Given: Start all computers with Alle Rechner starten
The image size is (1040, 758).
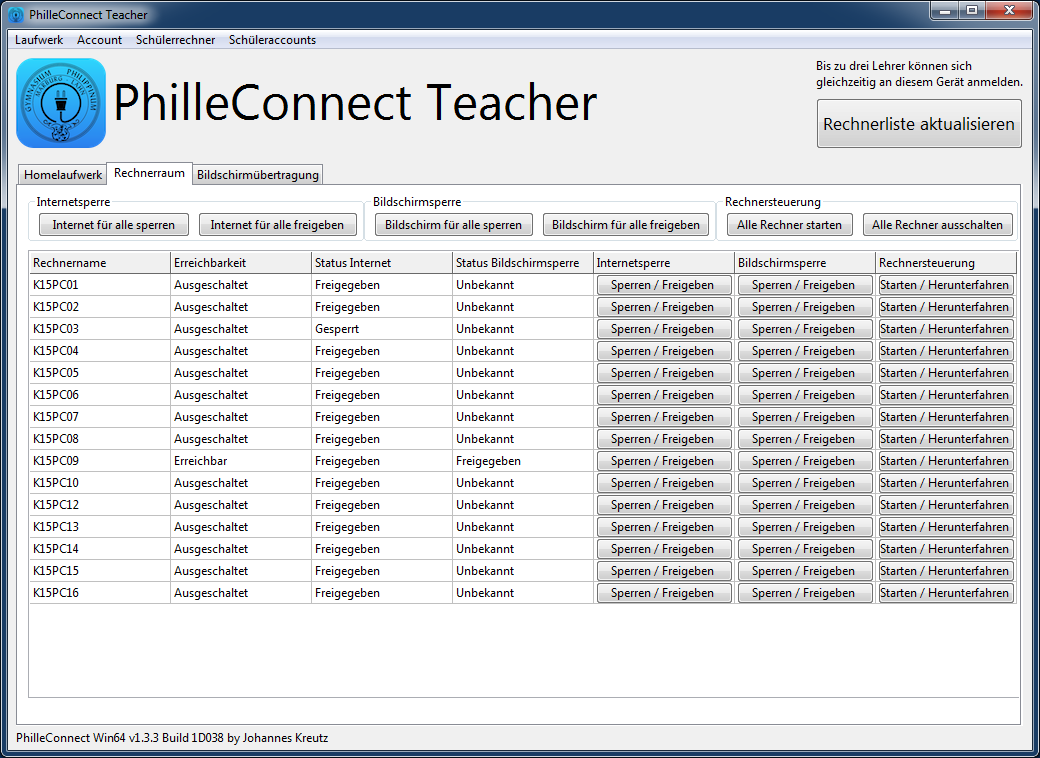Looking at the screenshot, I should [x=789, y=225].
